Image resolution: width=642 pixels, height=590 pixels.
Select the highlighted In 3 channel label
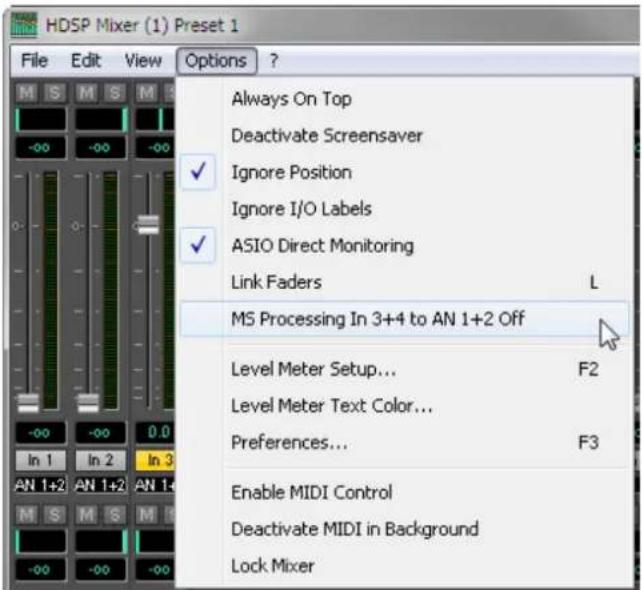point(156,460)
